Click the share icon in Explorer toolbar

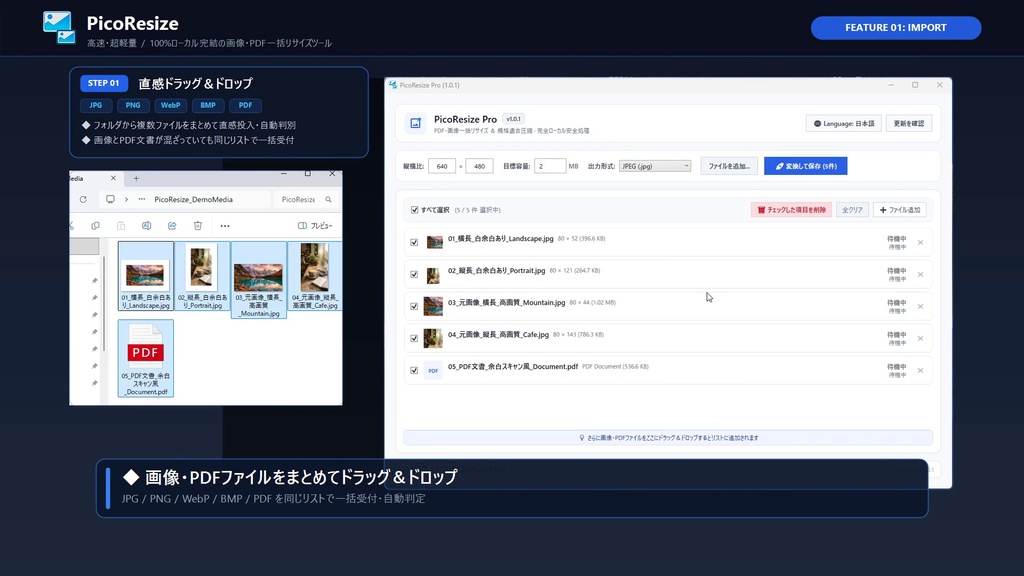172,225
